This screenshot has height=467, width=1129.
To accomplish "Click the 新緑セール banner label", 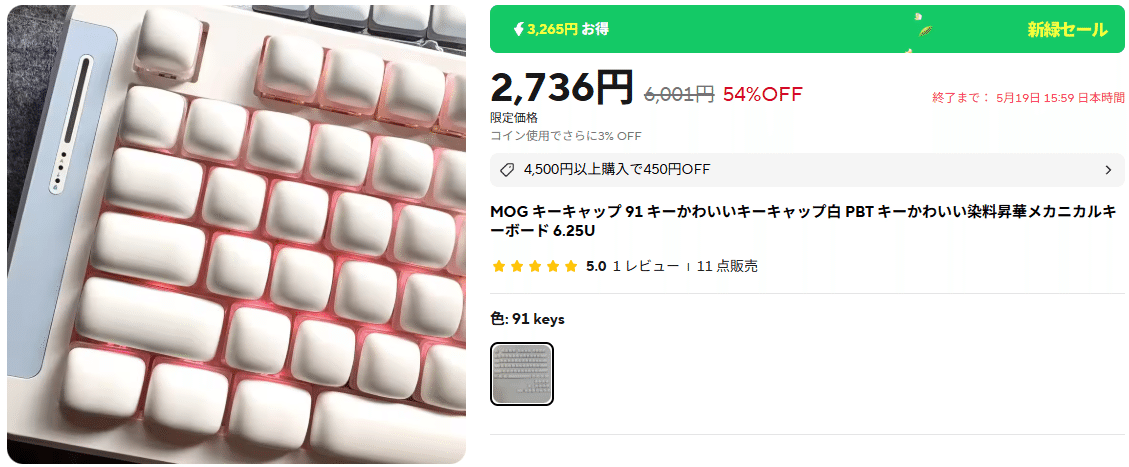I will pos(1067,30).
